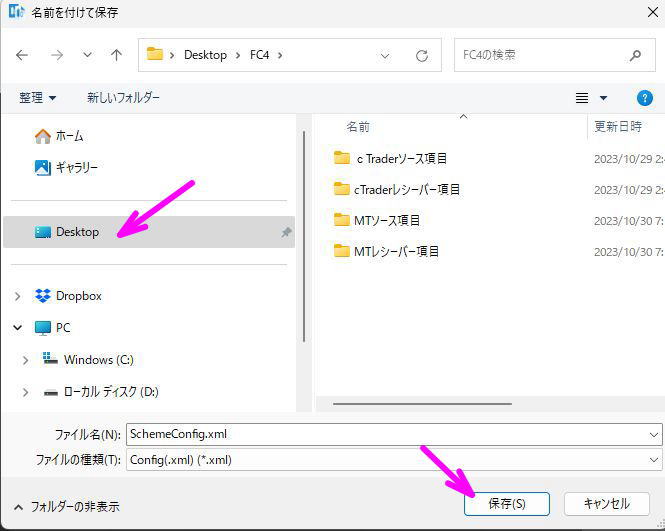Click the search magnifier icon
Screen dimensions: 665x531
pos(635,55)
